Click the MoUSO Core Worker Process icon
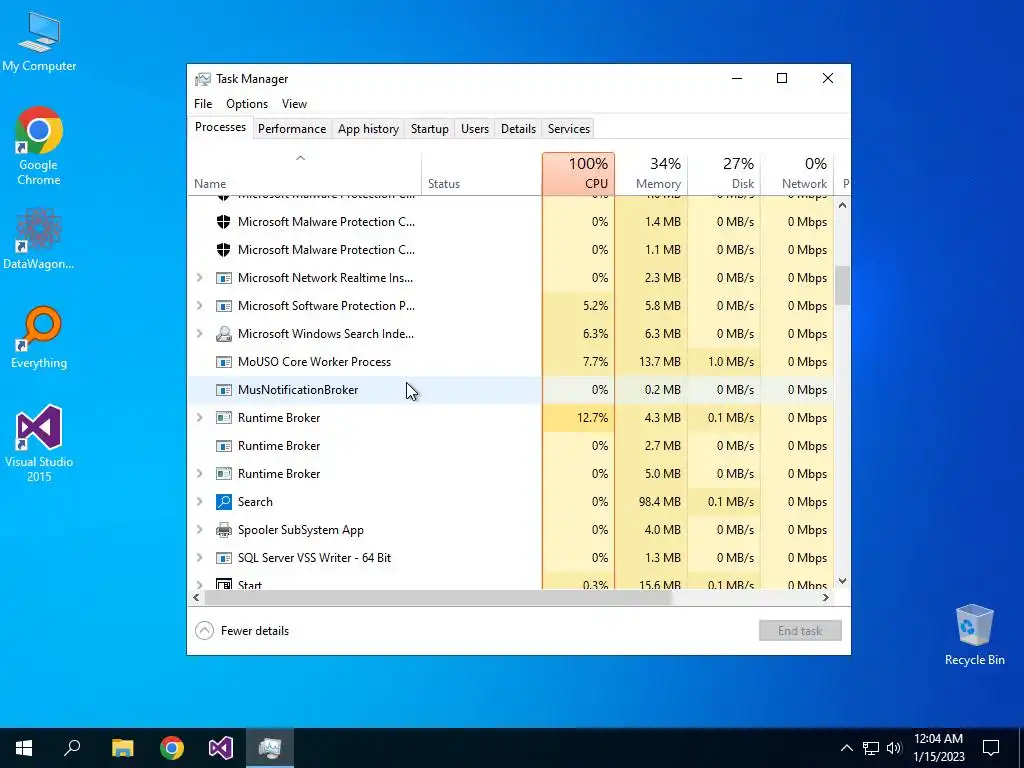 [224, 362]
